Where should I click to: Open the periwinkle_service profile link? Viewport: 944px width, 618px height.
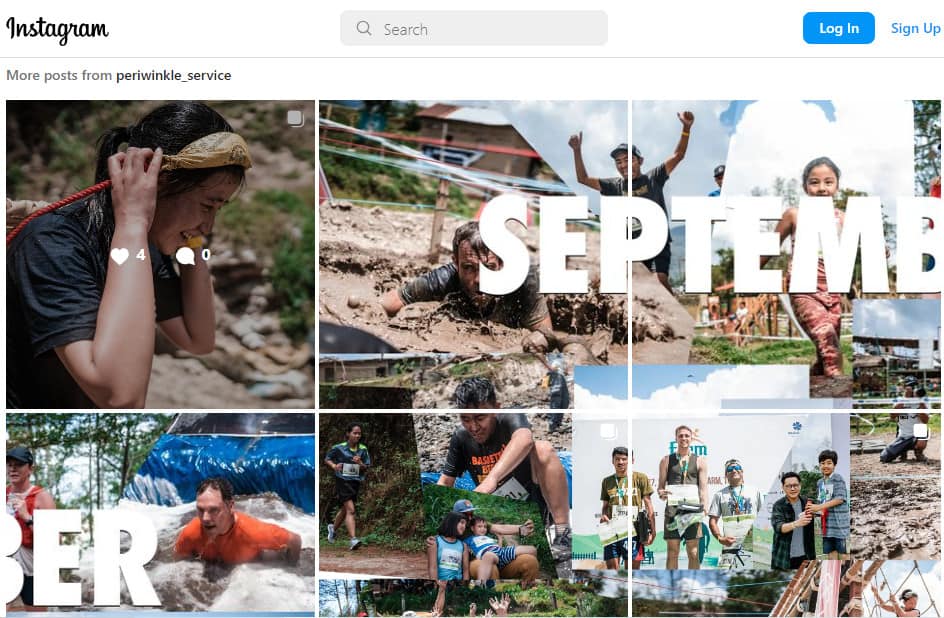(173, 75)
